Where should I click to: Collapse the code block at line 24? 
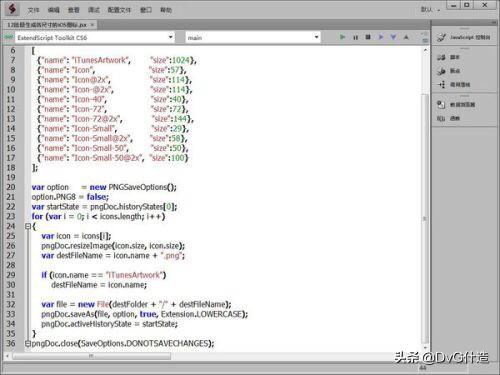click(28, 226)
